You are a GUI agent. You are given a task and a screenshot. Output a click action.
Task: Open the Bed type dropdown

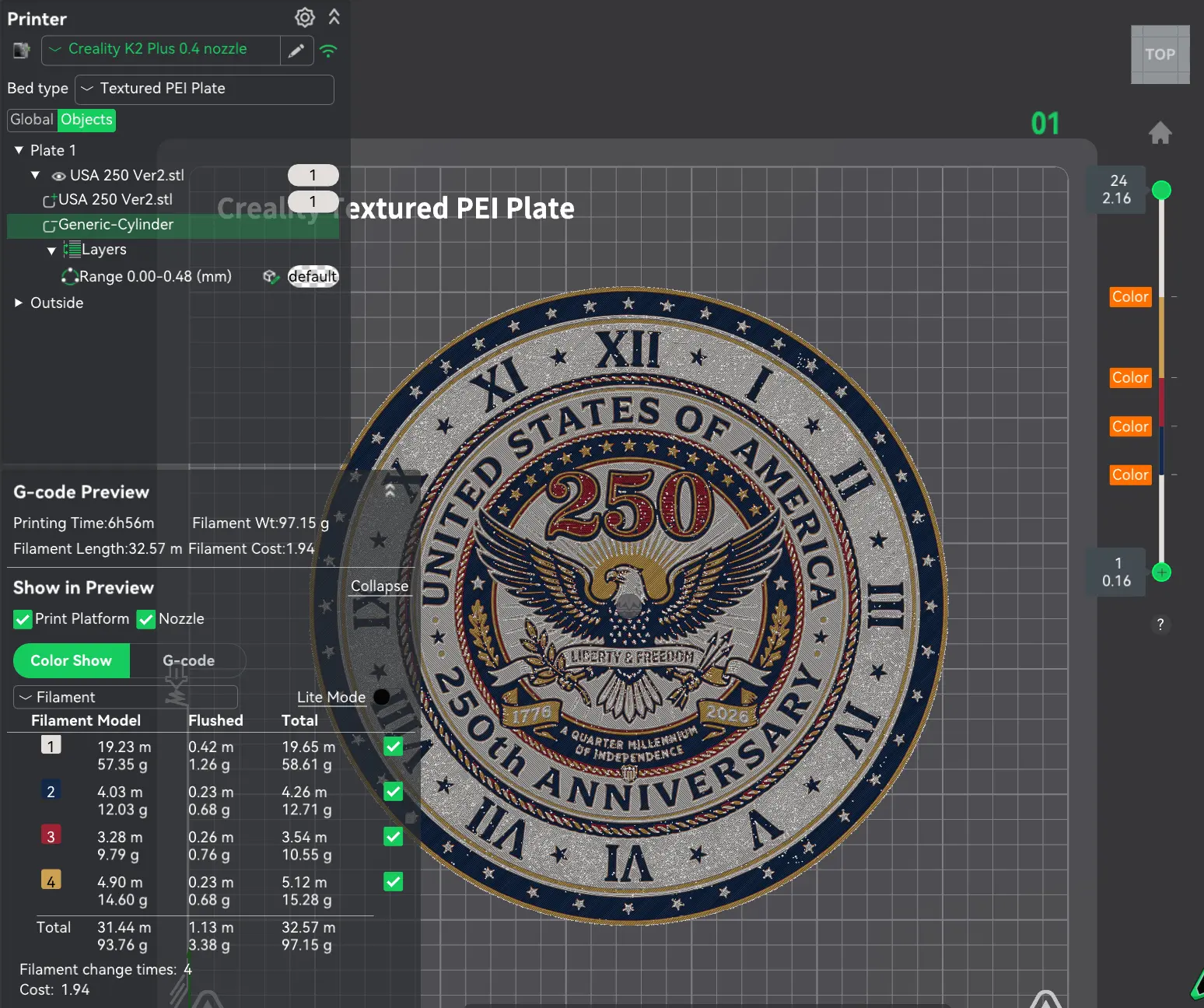point(205,89)
